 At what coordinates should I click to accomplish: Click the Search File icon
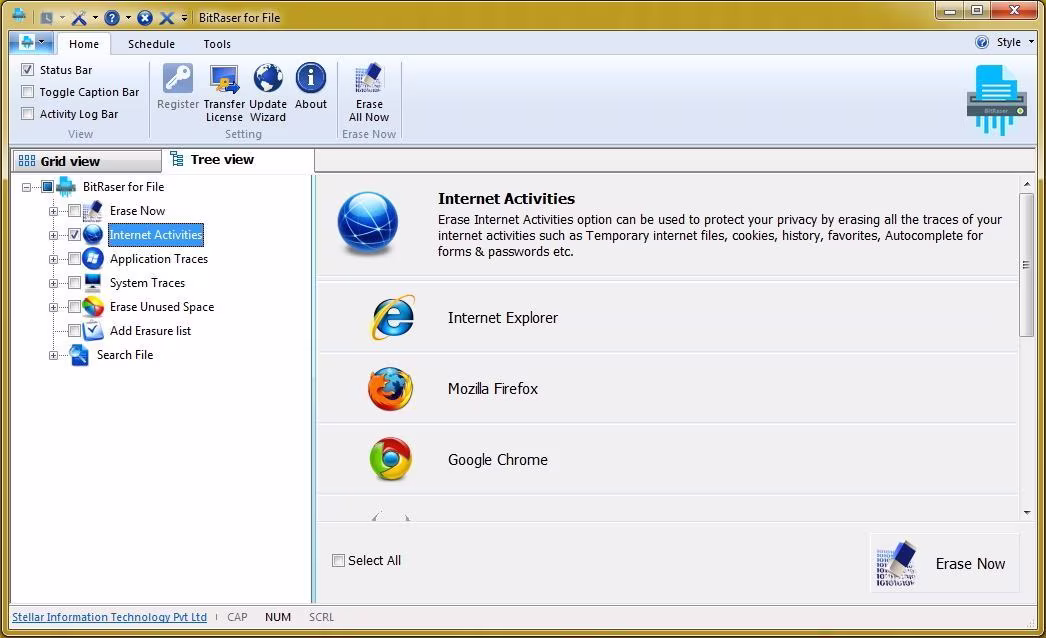tap(79, 355)
